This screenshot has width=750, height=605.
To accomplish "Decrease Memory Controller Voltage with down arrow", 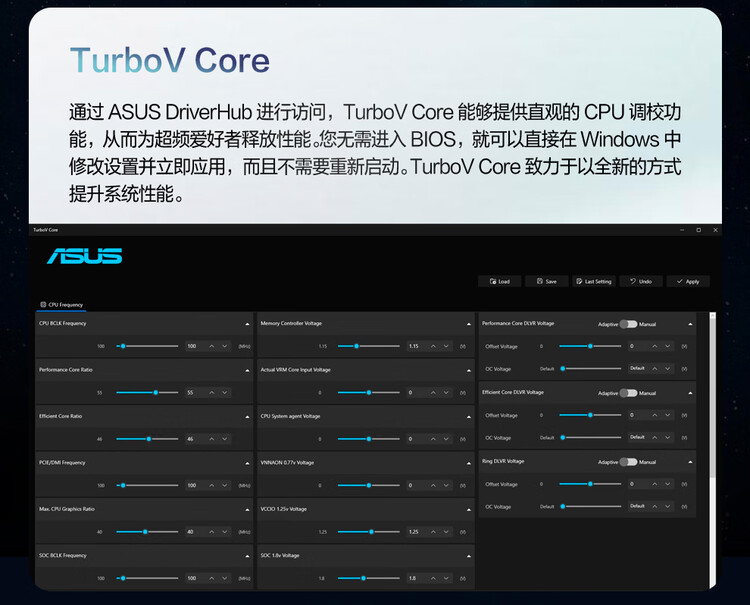I will click(x=446, y=346).
